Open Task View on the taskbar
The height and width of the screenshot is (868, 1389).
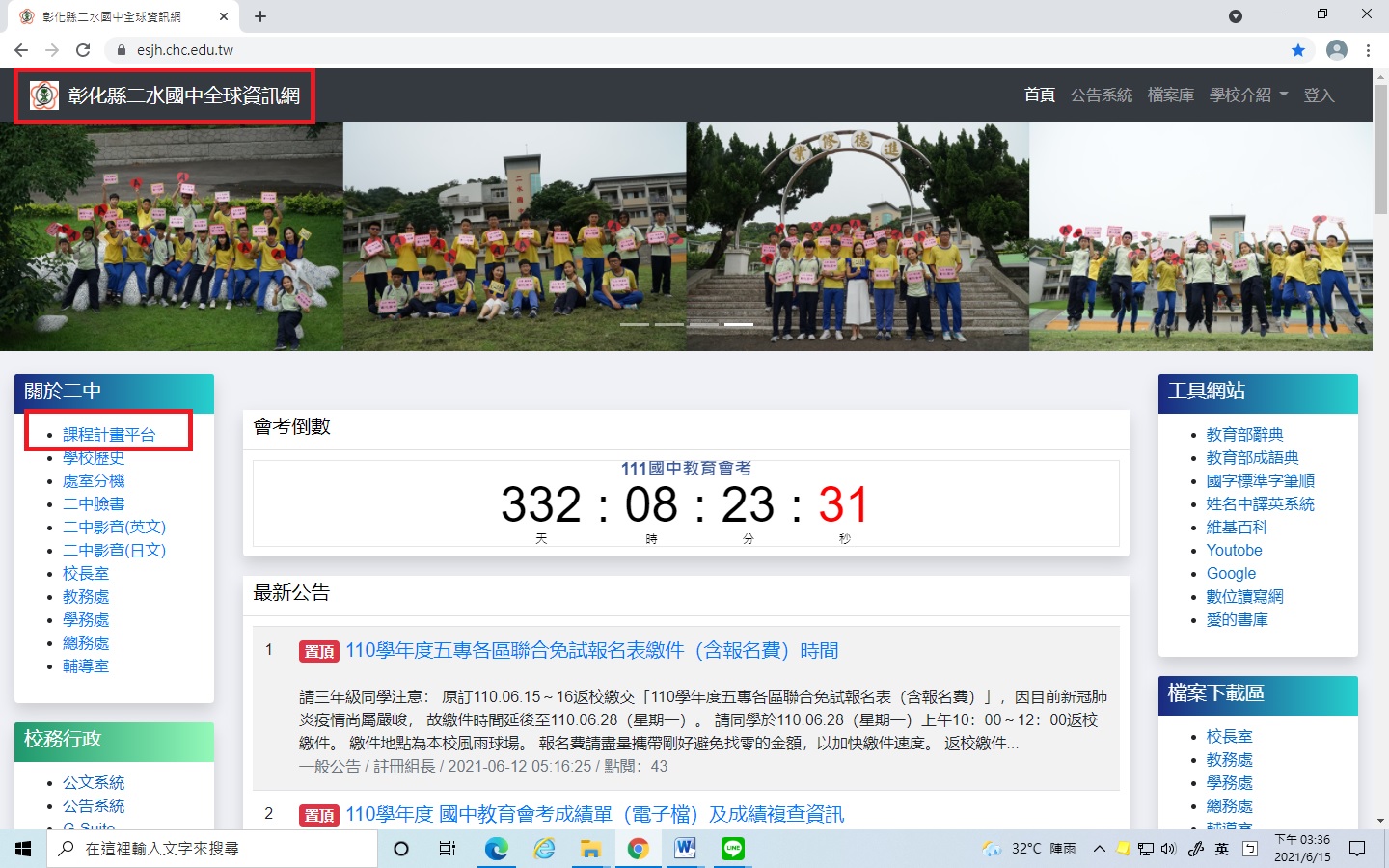[x=448, y=849]
